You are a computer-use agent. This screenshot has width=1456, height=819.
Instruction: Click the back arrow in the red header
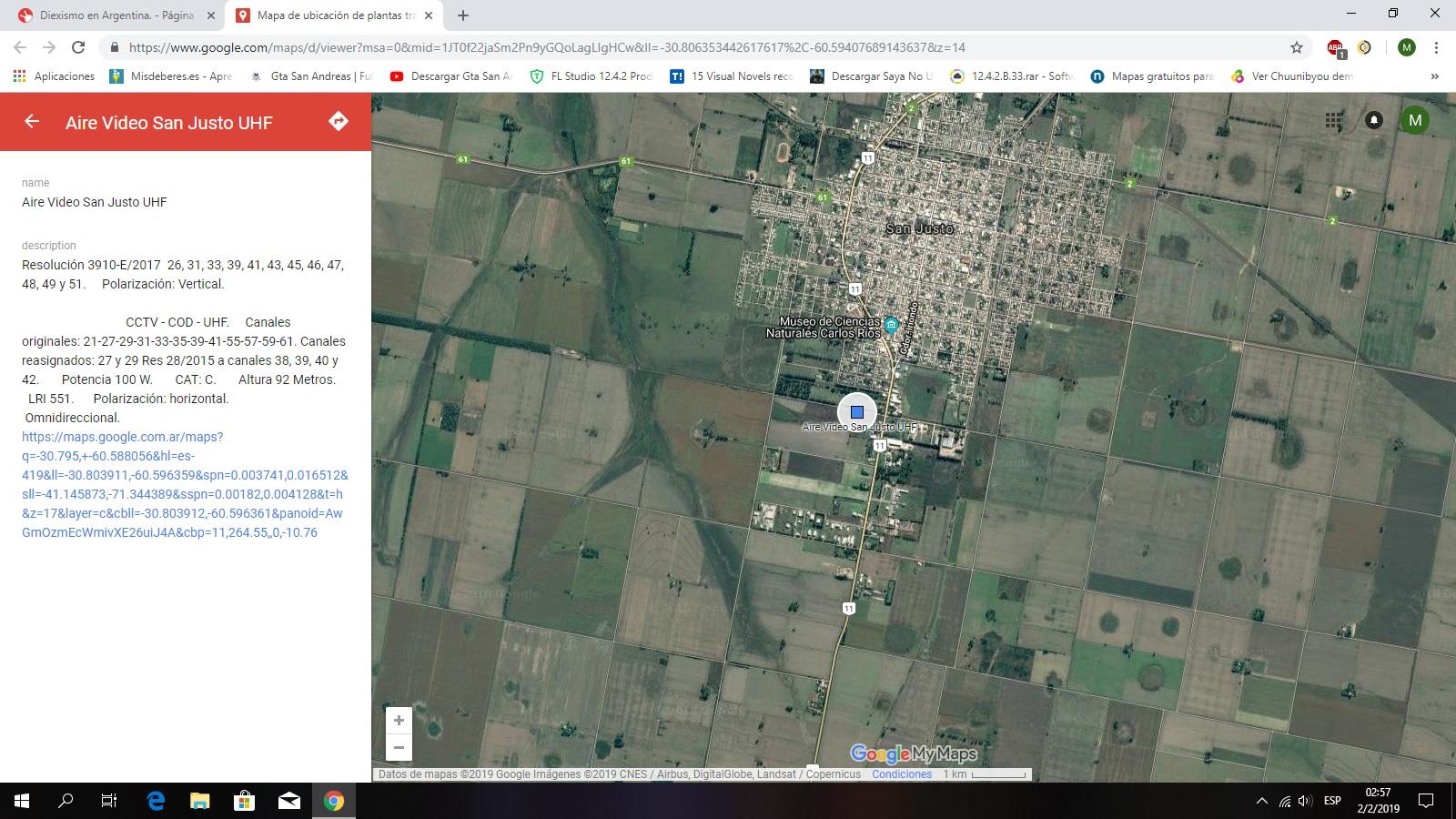pyautogui.click(x=32, y=122)
